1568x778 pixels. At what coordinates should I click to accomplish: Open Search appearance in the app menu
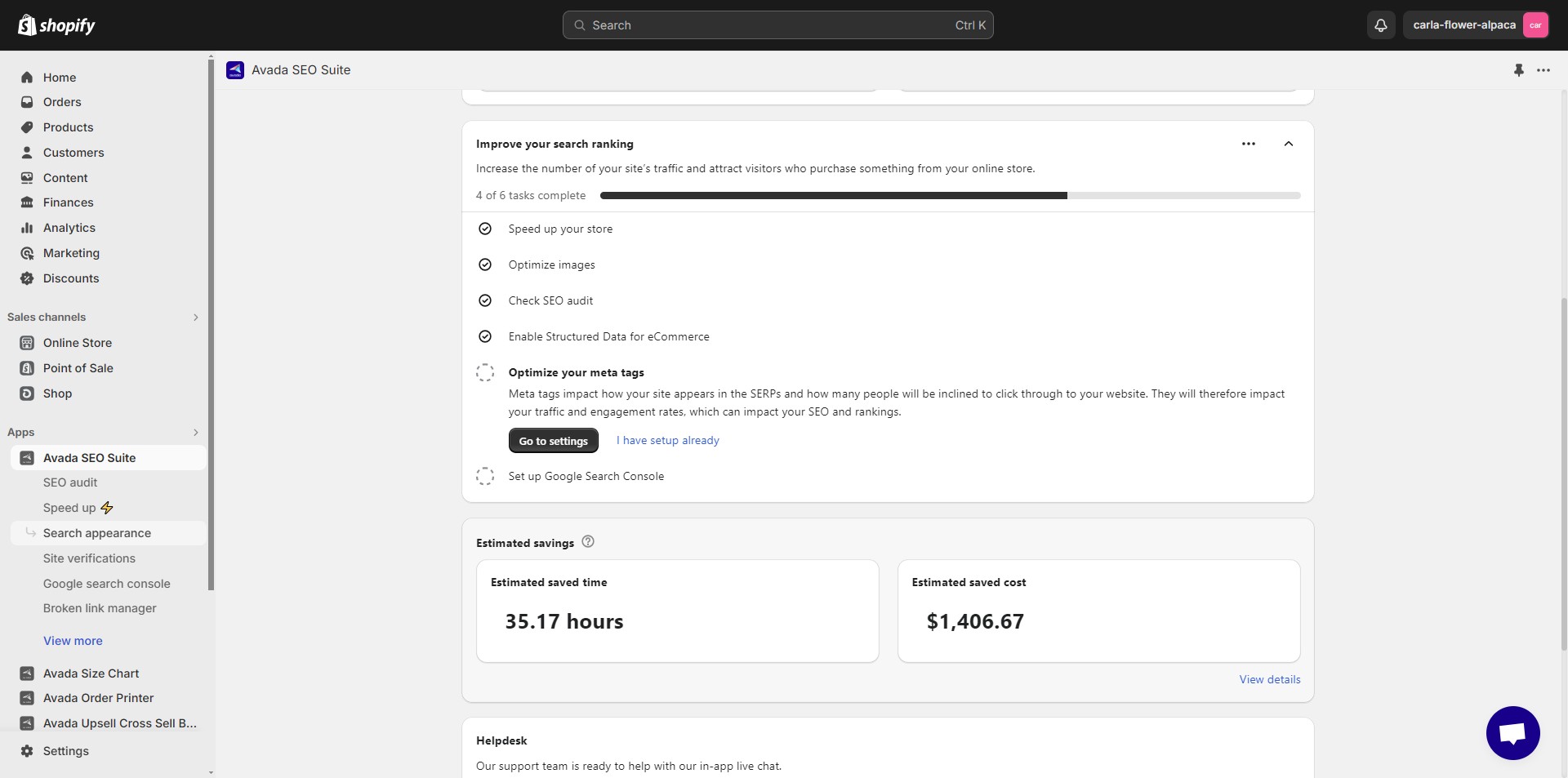coord(97,533)
